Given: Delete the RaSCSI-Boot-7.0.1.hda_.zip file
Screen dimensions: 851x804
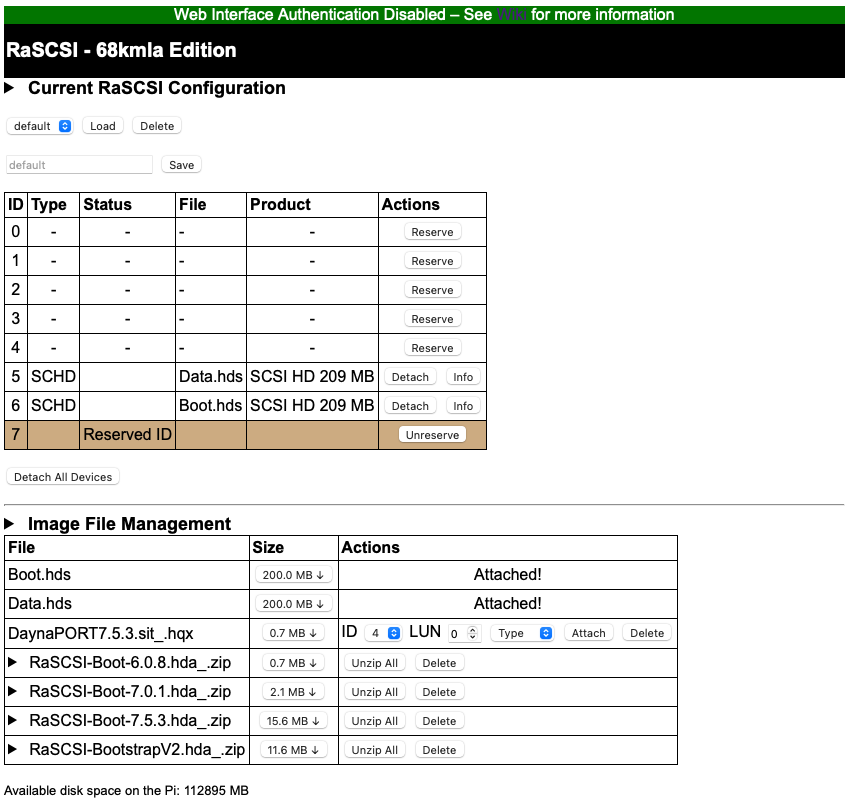Looking at the screenshot, I should coord(438,692).
